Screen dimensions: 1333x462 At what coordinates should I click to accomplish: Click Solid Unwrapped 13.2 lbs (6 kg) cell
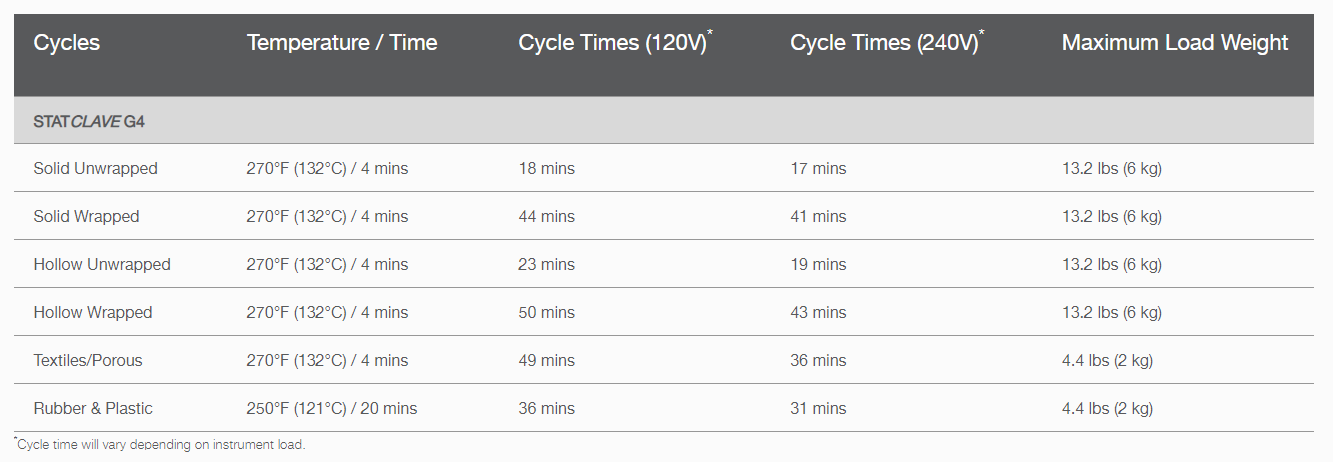point(1112,169)
